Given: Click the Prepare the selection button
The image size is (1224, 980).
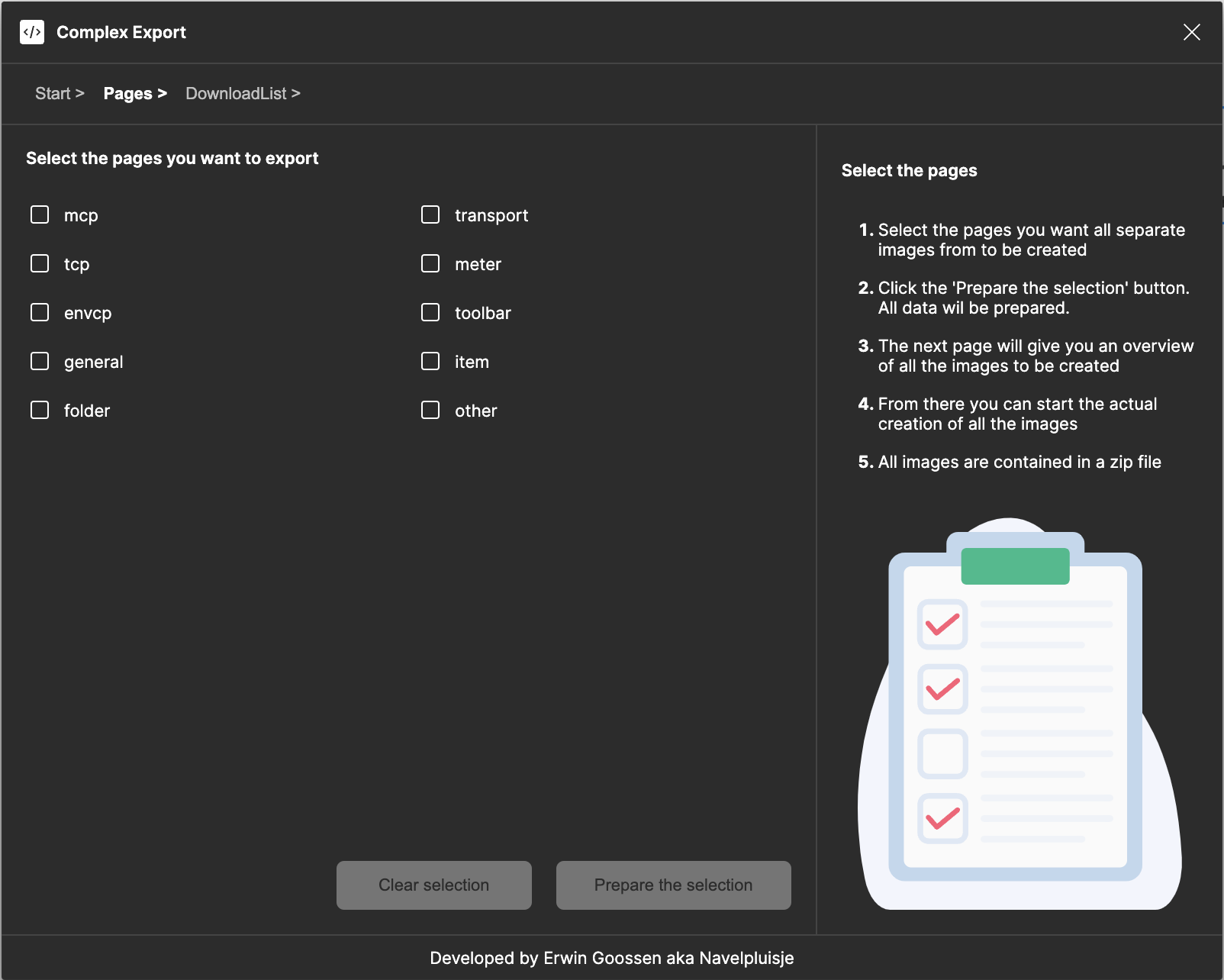Looking at the screenshot, I should 674,885.
